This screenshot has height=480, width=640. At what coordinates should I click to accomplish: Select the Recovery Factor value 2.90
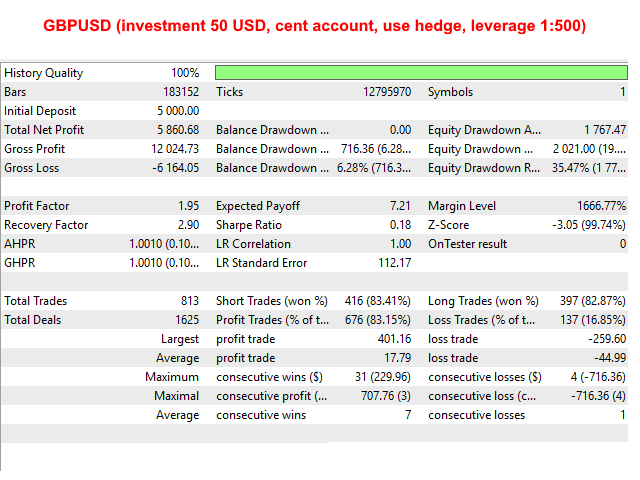[x=186, y=225]
